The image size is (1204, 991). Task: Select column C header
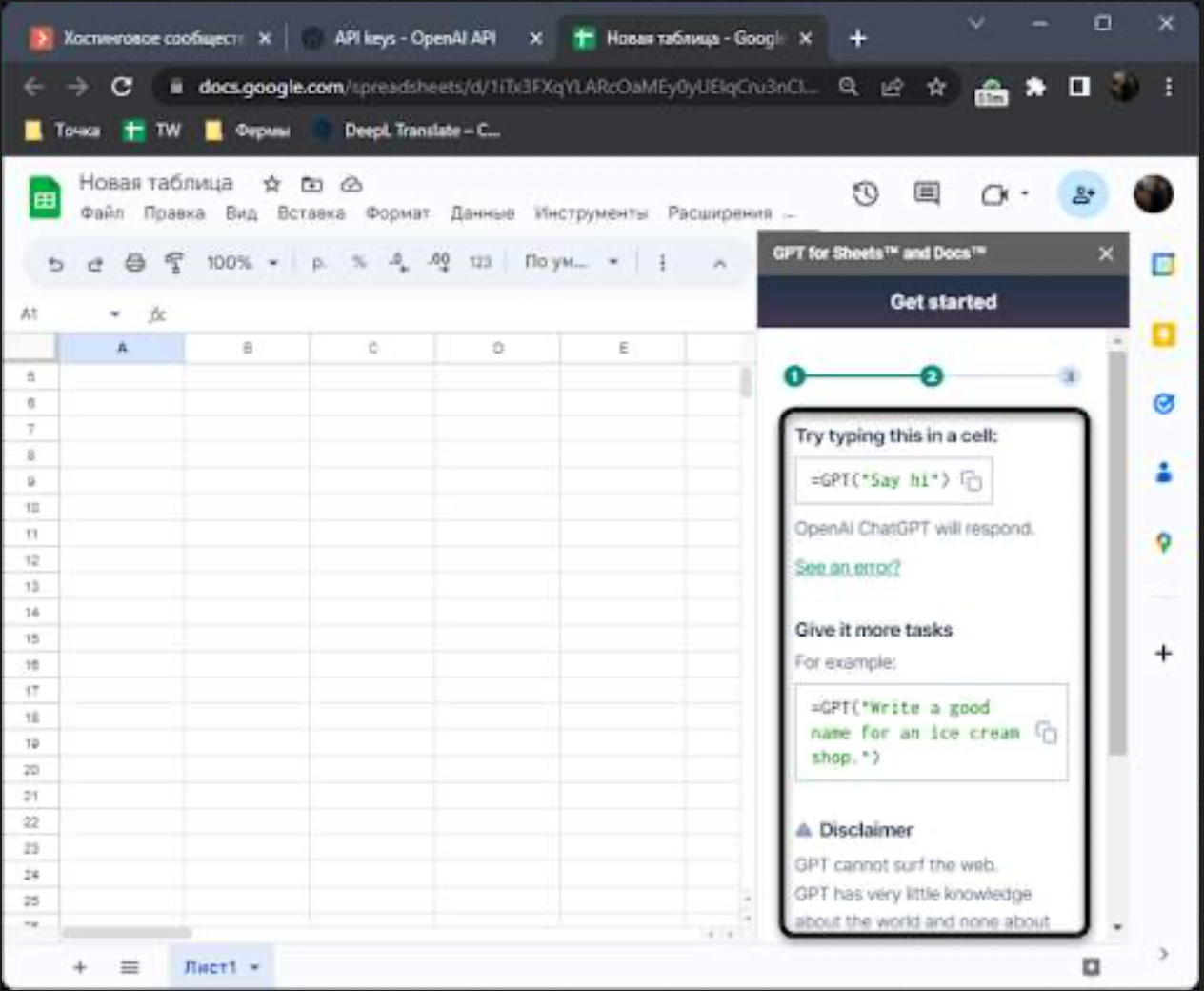pyautogui.click(x=372, y=348)
